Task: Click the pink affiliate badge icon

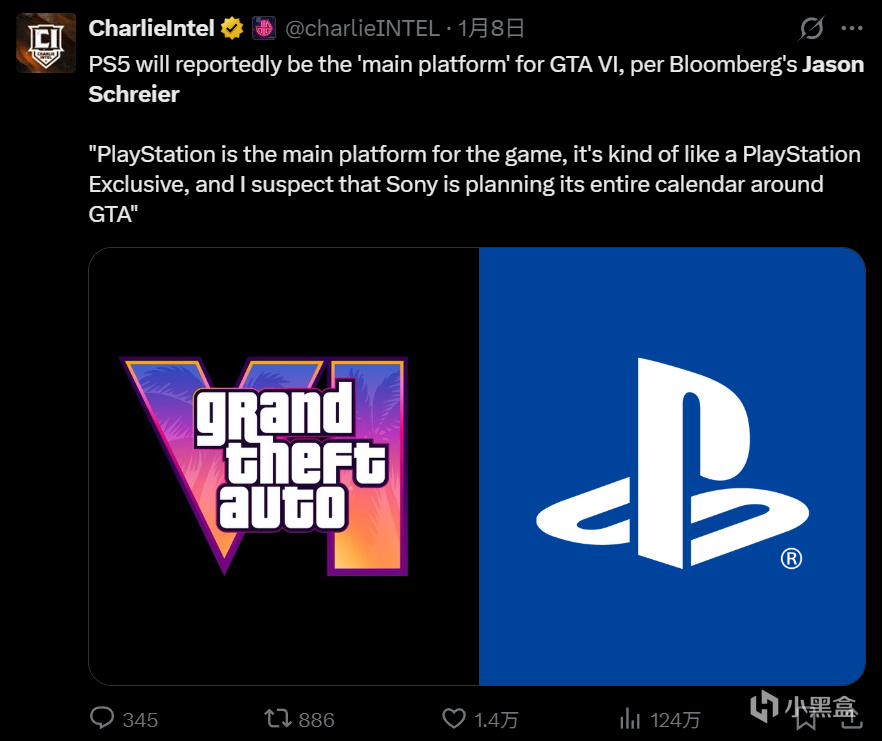Action: coord(263,29)
